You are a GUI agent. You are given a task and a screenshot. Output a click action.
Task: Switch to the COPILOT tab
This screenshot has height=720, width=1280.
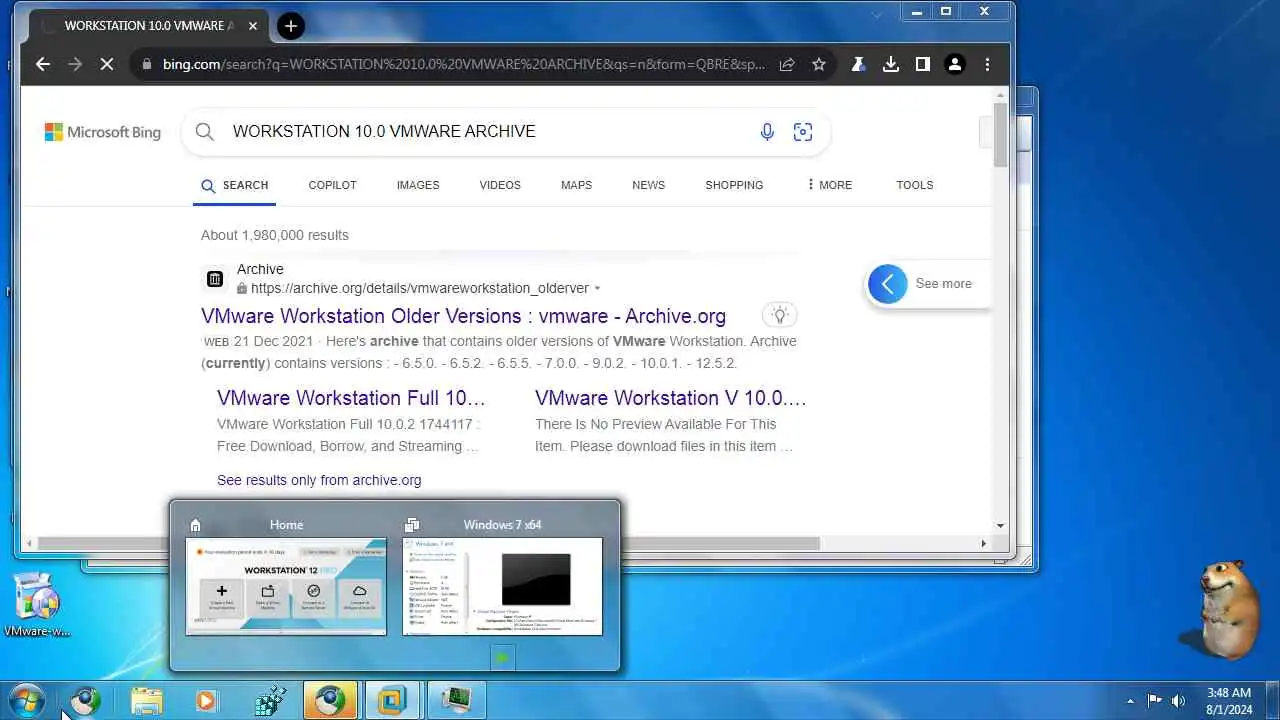(x=332, y=185)
